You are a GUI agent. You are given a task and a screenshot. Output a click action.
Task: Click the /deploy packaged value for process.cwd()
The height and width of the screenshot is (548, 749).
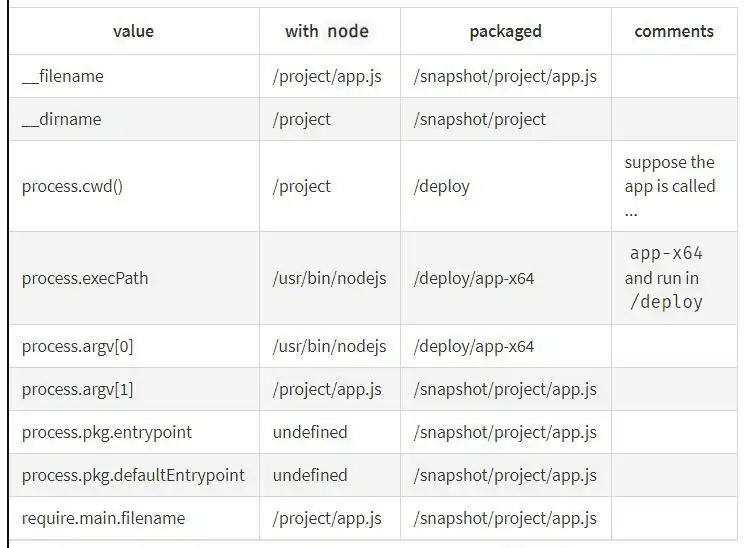(x=441, y=186)
